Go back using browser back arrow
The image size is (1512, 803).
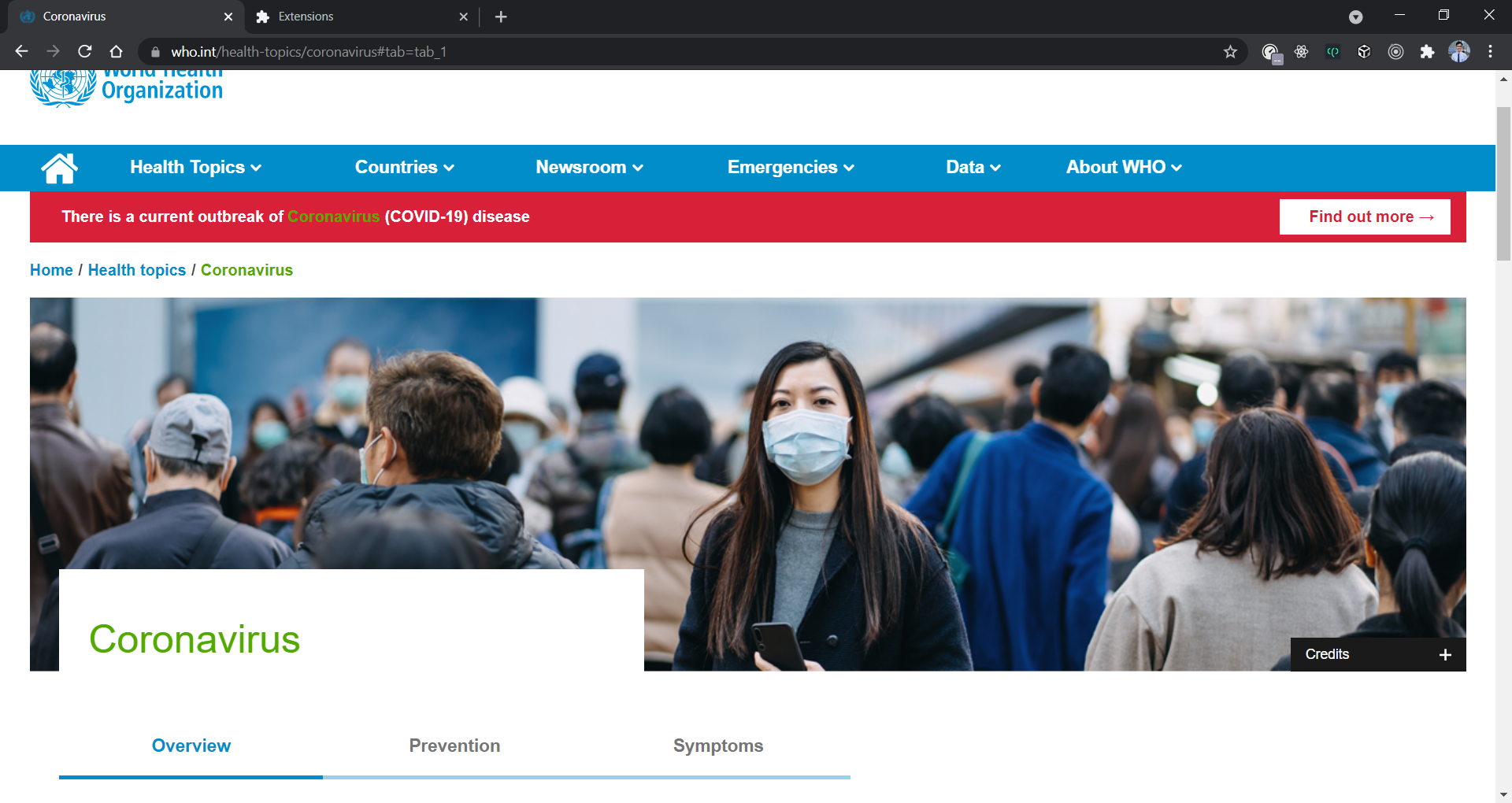click(x=21, y=51)
